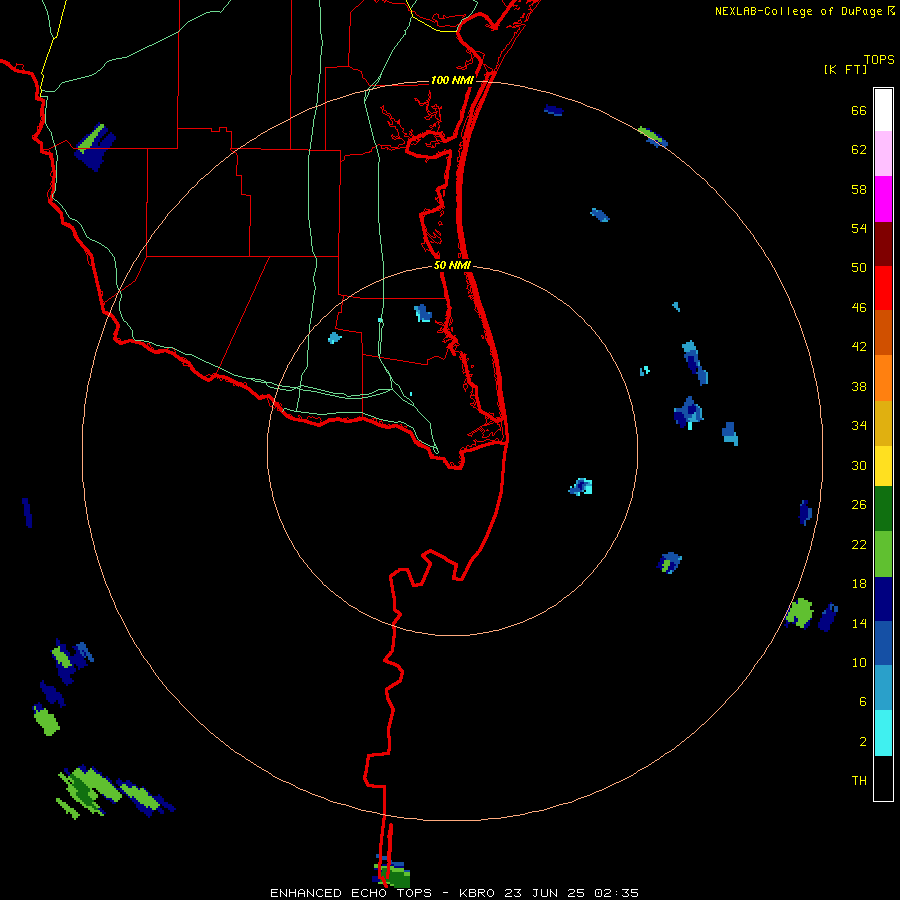Screen dimensions: 900x900
Task: Pick the dark red (maroon) legend swatch
Action: tap(883, 243)
